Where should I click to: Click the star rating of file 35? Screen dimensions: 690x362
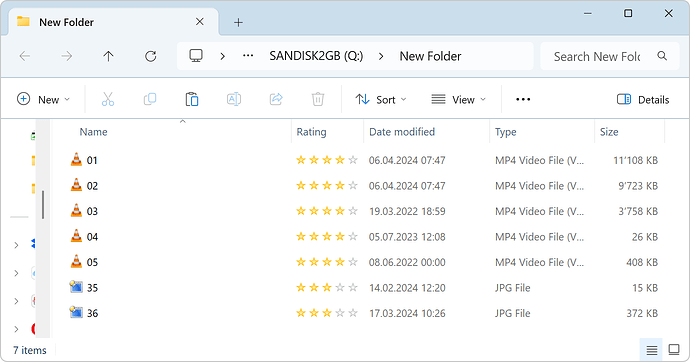327,288
